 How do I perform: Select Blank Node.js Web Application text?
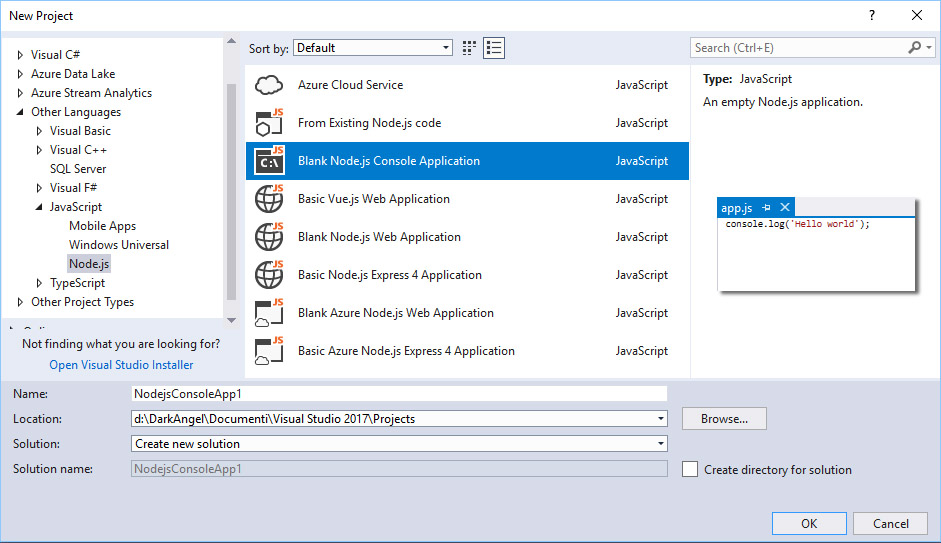(x=379, y=237)
